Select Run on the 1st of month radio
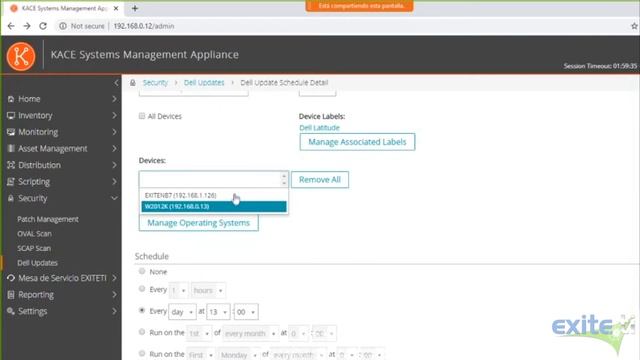Screen dimensions: 640x360 142,332
